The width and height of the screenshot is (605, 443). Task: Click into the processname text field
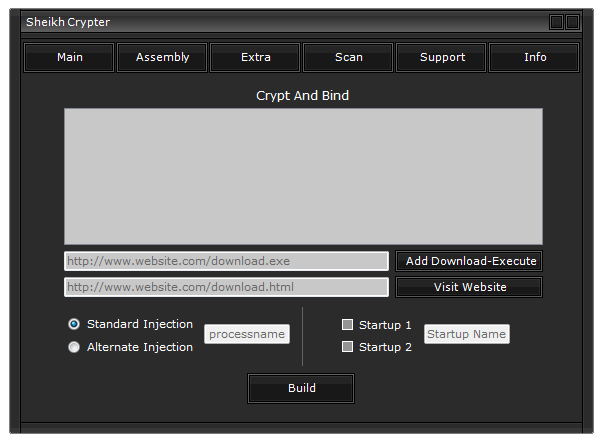click(247, 334)
